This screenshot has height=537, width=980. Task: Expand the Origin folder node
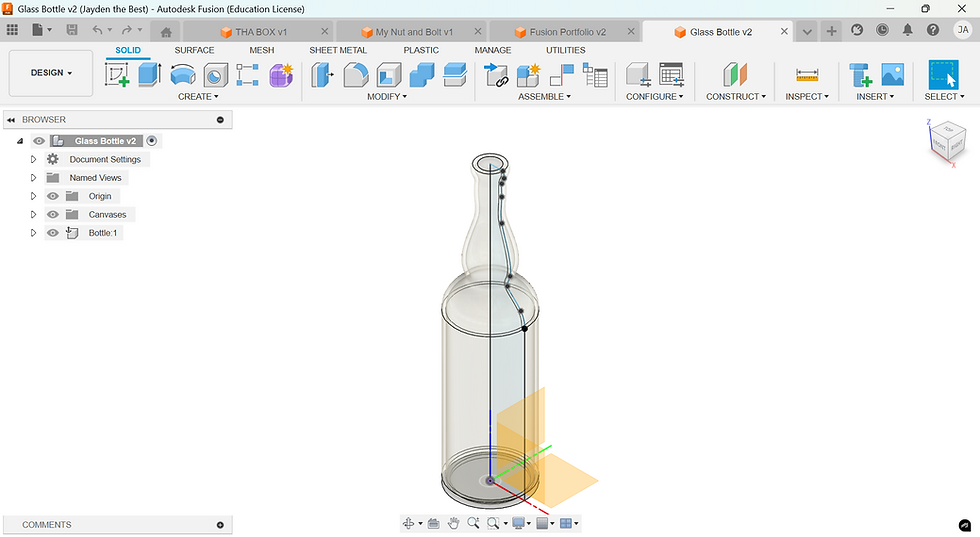coord(34,196)
